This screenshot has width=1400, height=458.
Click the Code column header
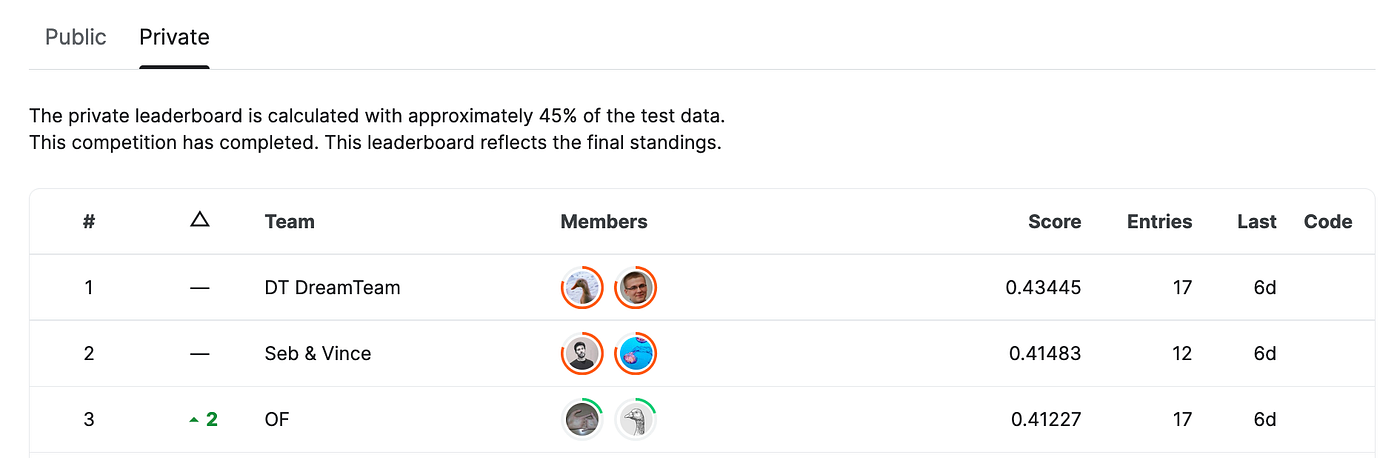point(1328,222)
